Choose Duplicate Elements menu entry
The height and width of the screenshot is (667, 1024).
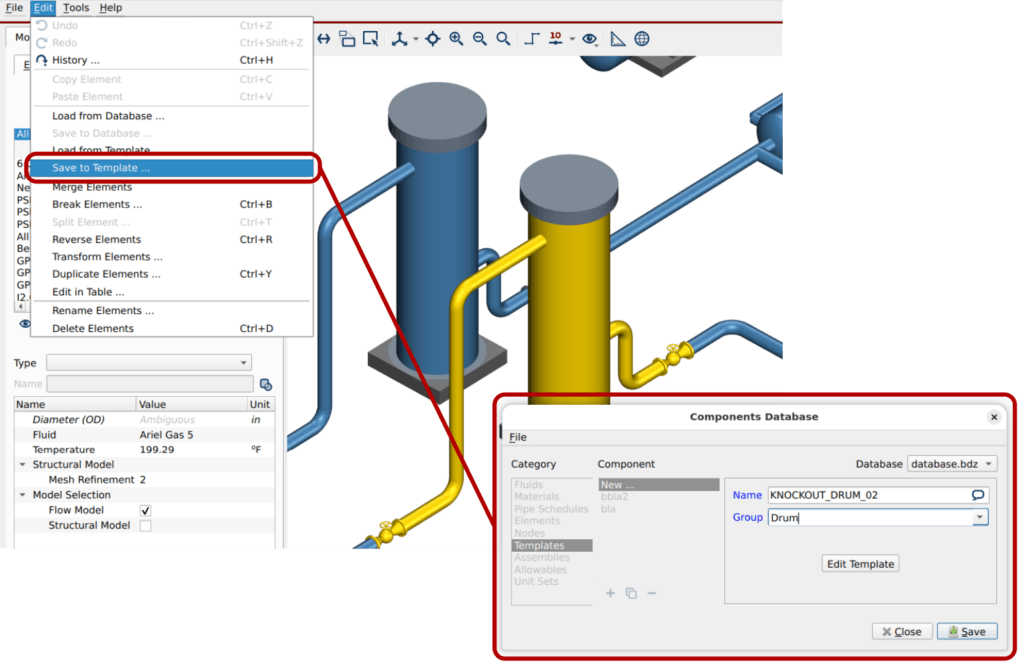click(172, 274)
